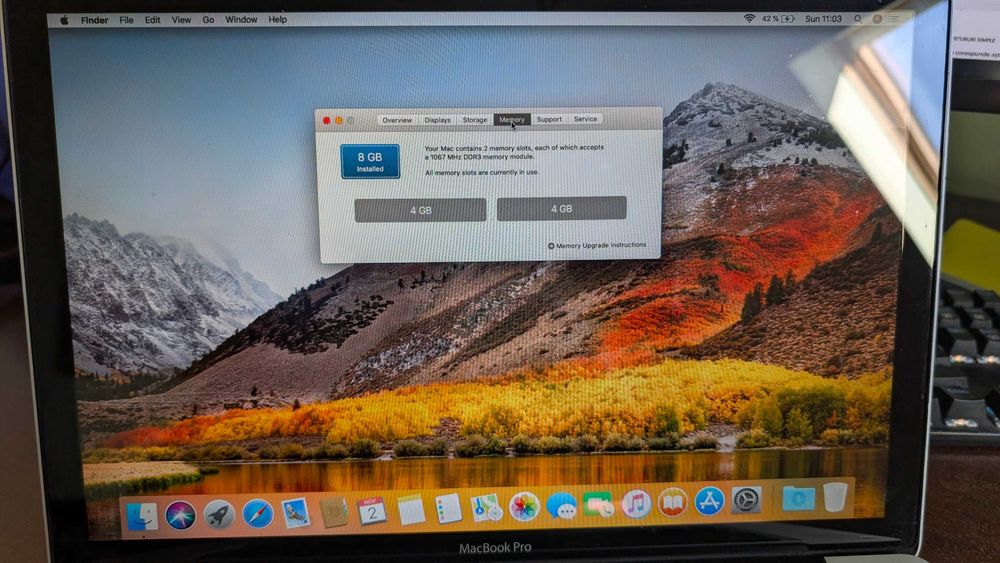1000x563 pixels.
Task: Open iBooks icon in the Dock
Action: pos(673,502)
